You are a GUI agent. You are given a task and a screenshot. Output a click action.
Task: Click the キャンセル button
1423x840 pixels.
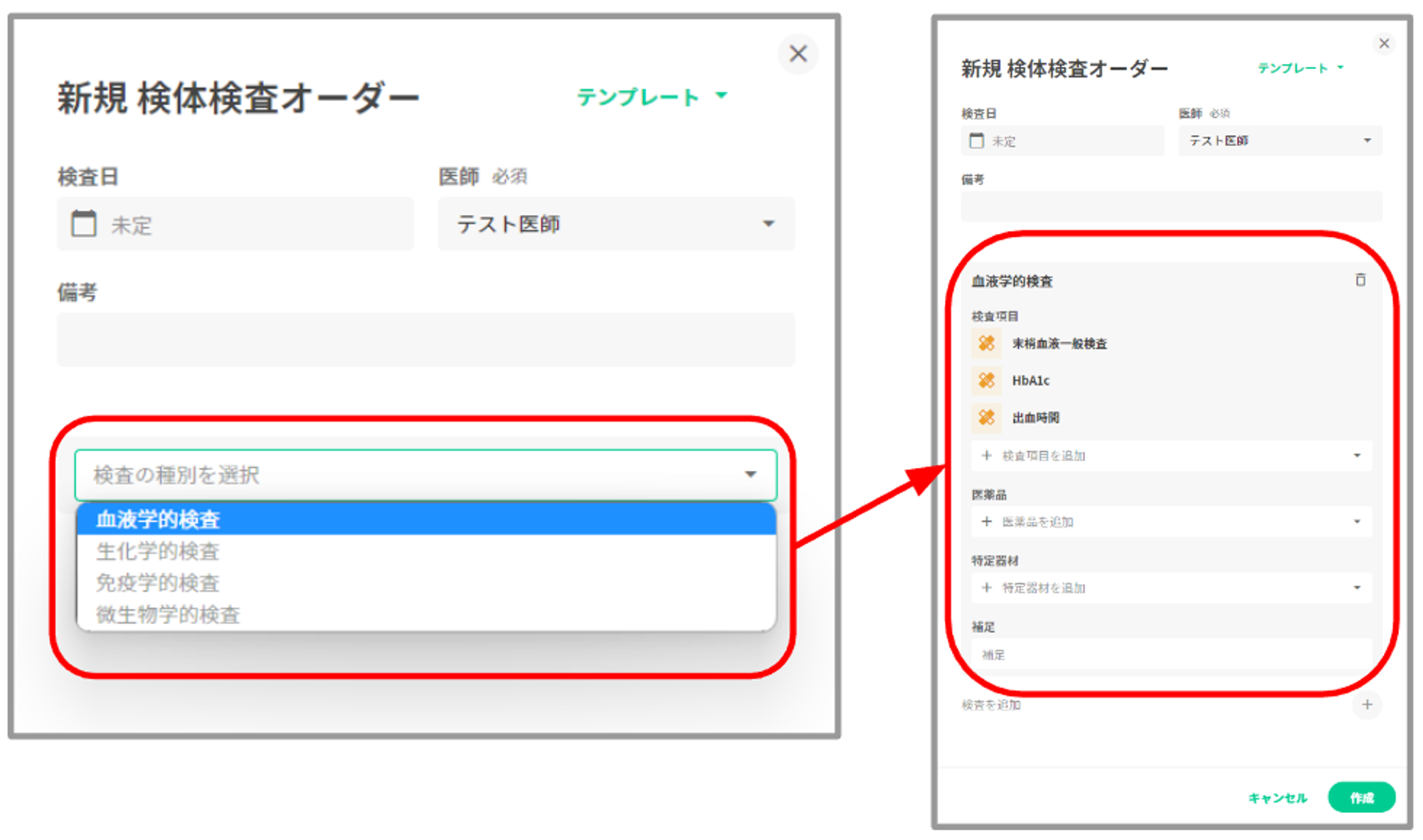pos(1278,798)
